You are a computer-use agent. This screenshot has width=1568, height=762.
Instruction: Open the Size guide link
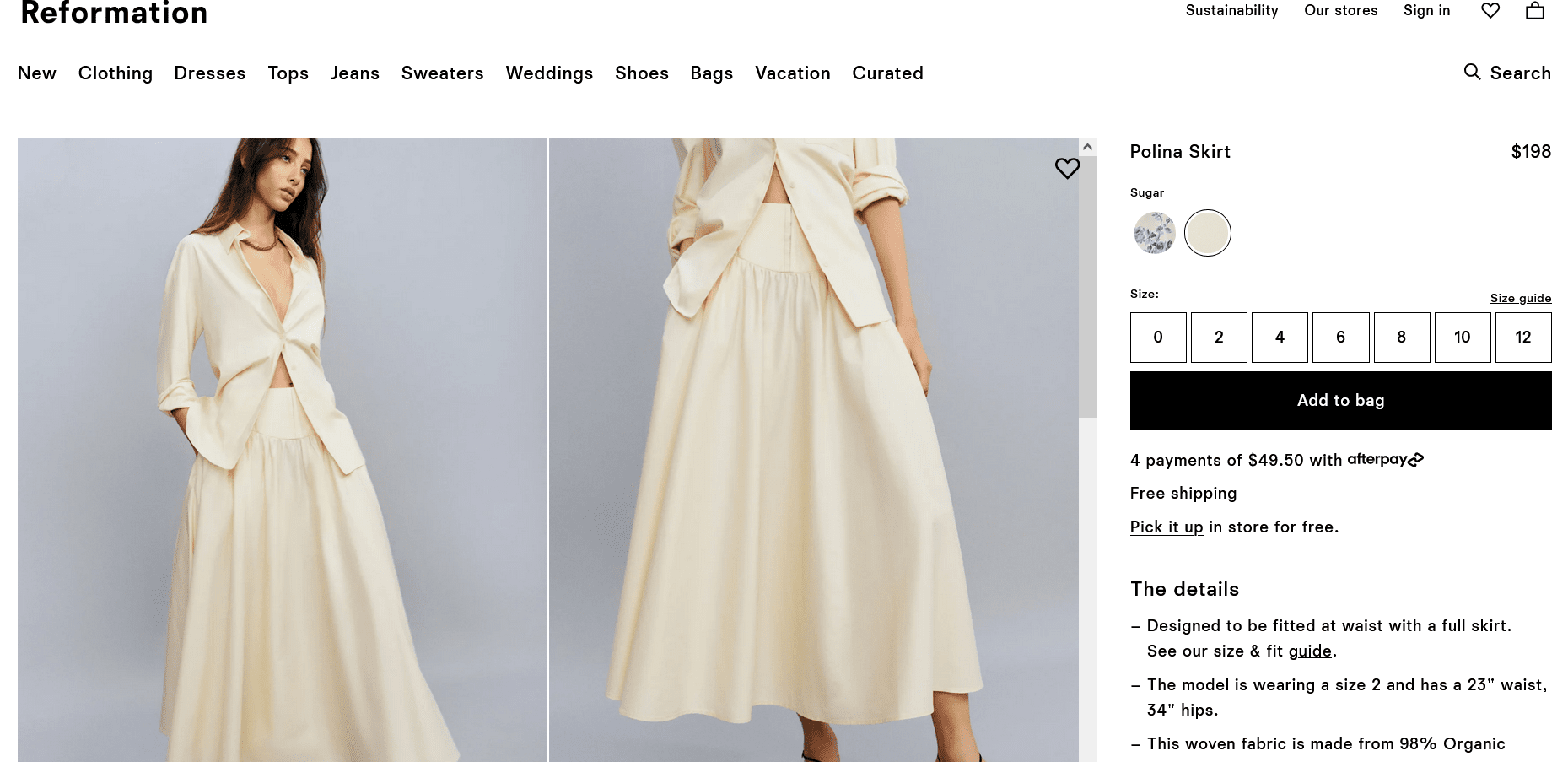click(x=1520, y=298)
